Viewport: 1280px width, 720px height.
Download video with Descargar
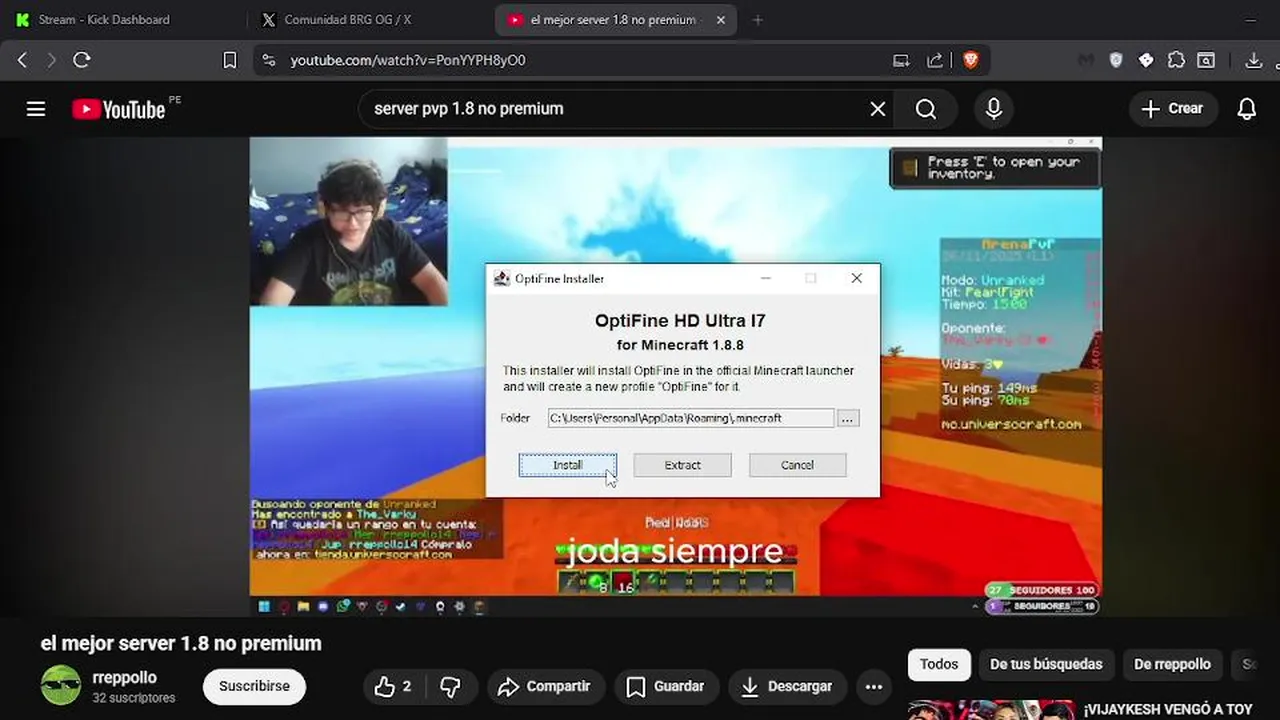[x=787, y=686]
